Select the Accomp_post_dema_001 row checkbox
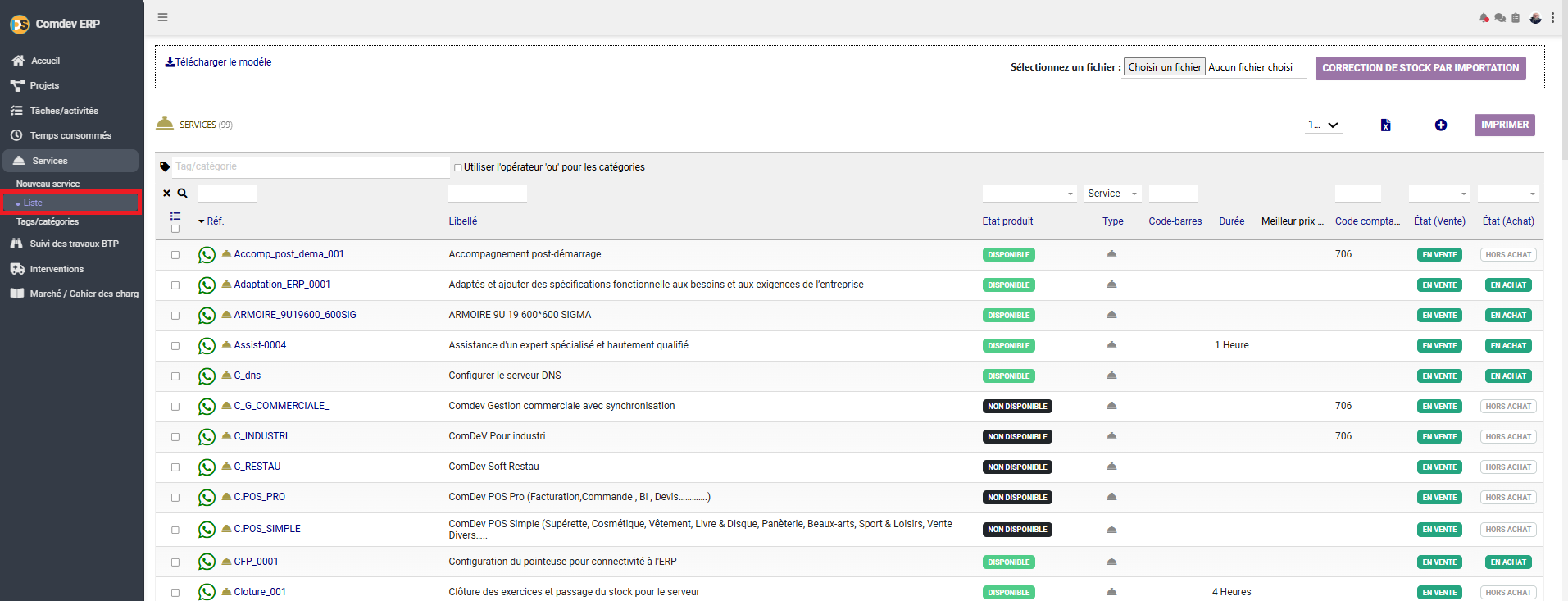Screen dimensions: 1568x601 (175, 255)
